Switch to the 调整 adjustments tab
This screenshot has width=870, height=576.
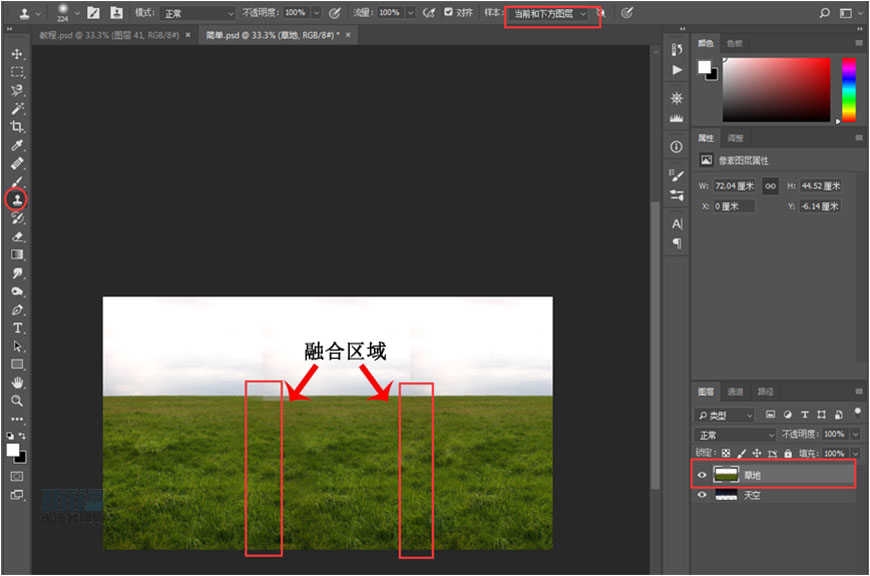pos(735,138)
